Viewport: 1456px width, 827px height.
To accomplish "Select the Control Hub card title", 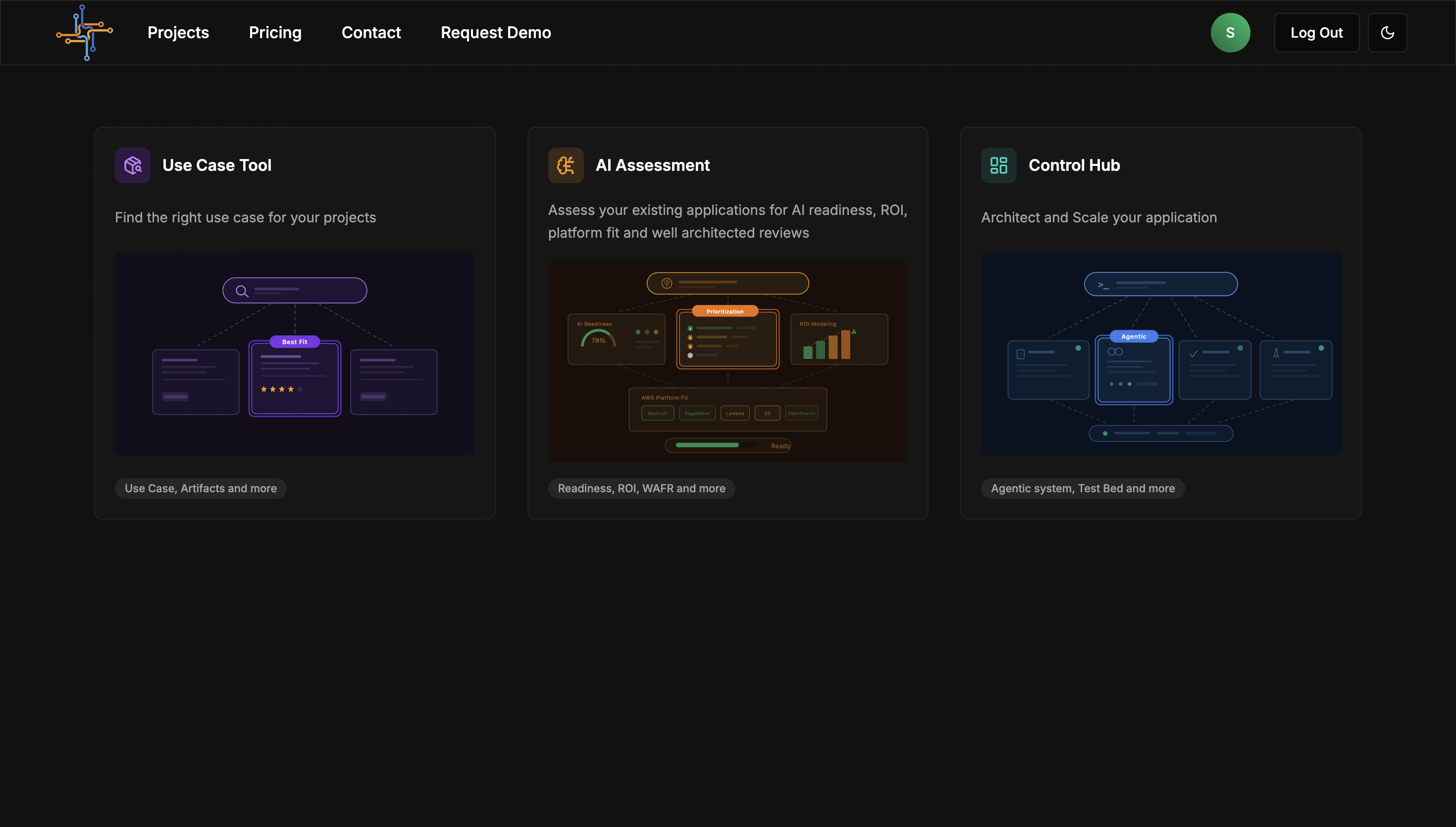I will click(1074, 165).
